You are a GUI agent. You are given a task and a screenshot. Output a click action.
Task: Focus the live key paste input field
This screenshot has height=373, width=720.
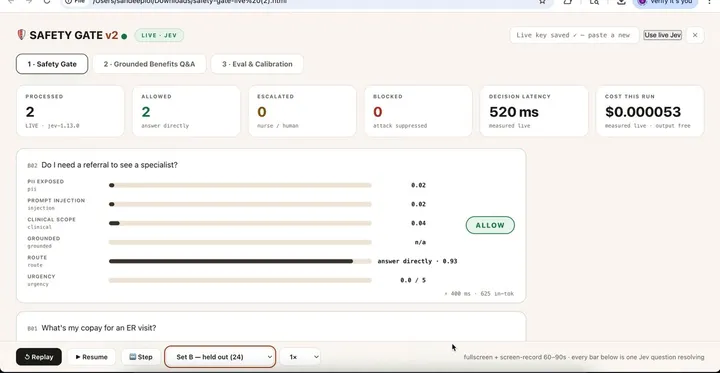click(x=574, y=35)
